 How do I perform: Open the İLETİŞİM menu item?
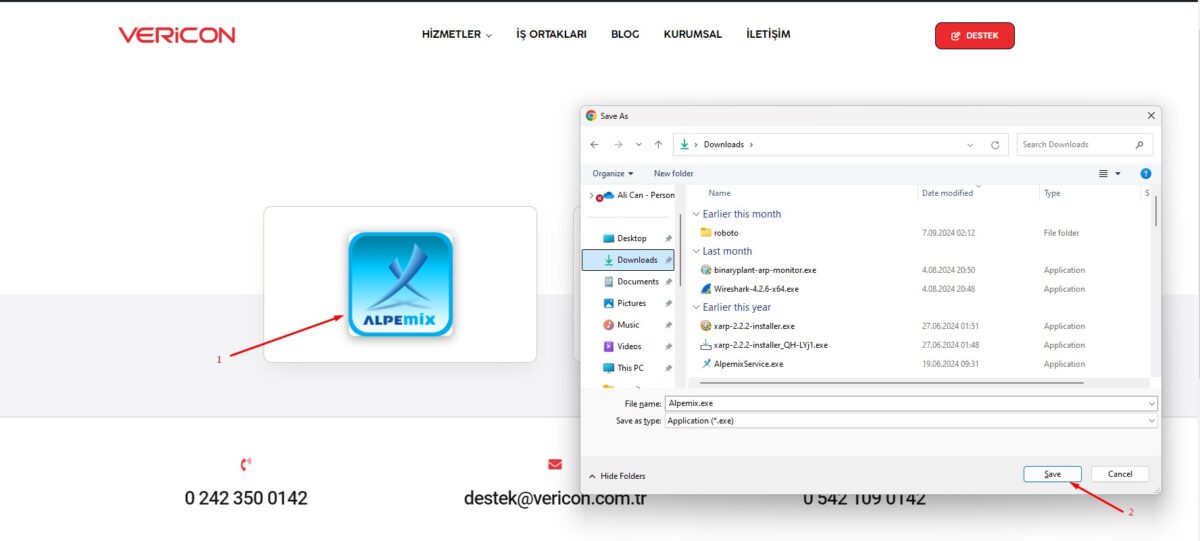[768, 34]
